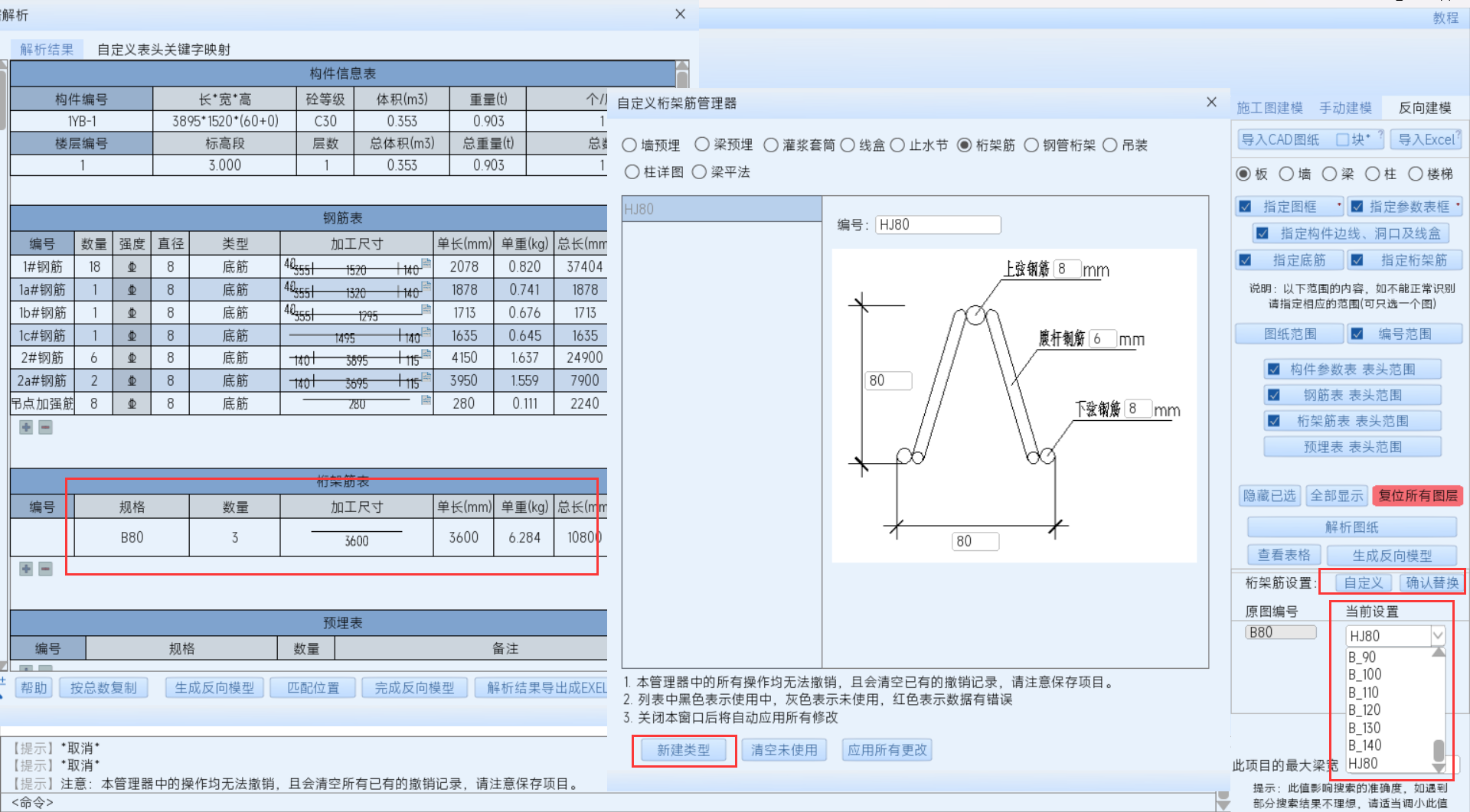Viewport: 1470px width, 812px height.
Task: Expand the 当前设置 HJ80 dropdown arrow
Action: click(1438, 635)
